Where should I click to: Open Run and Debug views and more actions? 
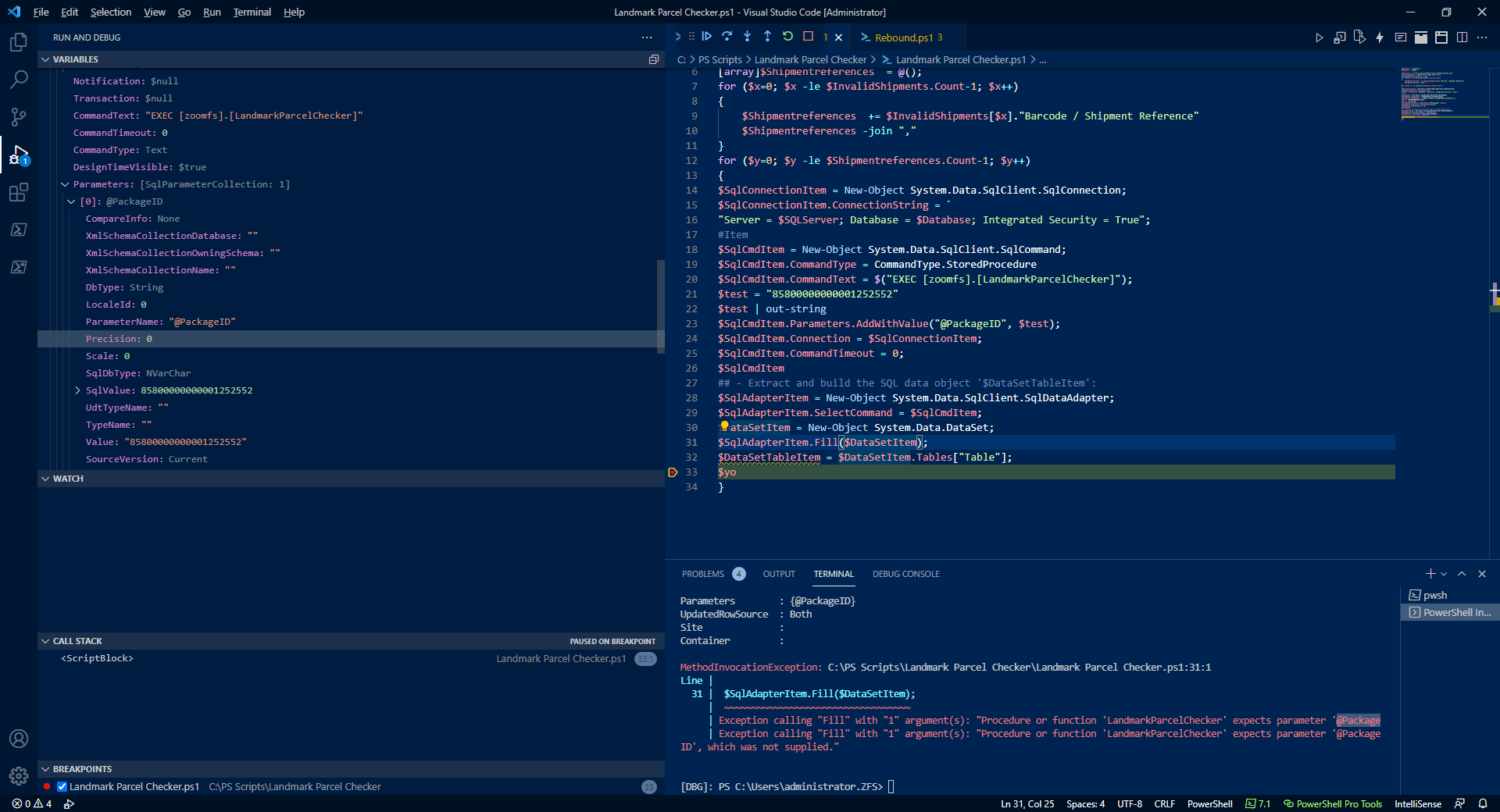click(x=647, y=37)
